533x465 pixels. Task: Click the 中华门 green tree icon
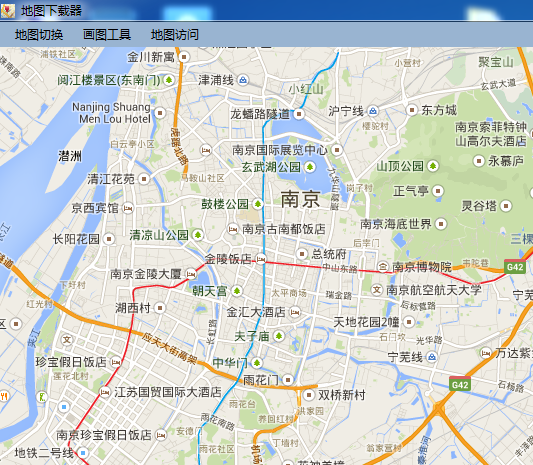[x=257, y=363]
